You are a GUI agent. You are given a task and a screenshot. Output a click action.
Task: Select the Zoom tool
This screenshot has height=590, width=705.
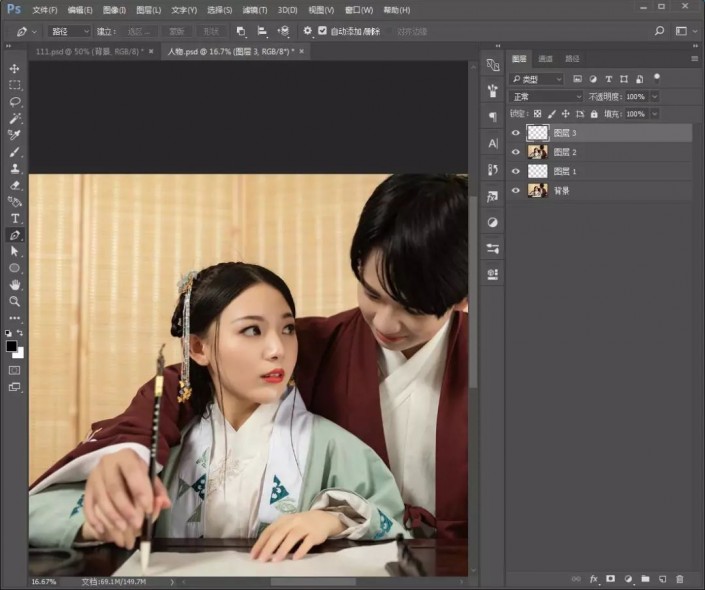(14, 301)
